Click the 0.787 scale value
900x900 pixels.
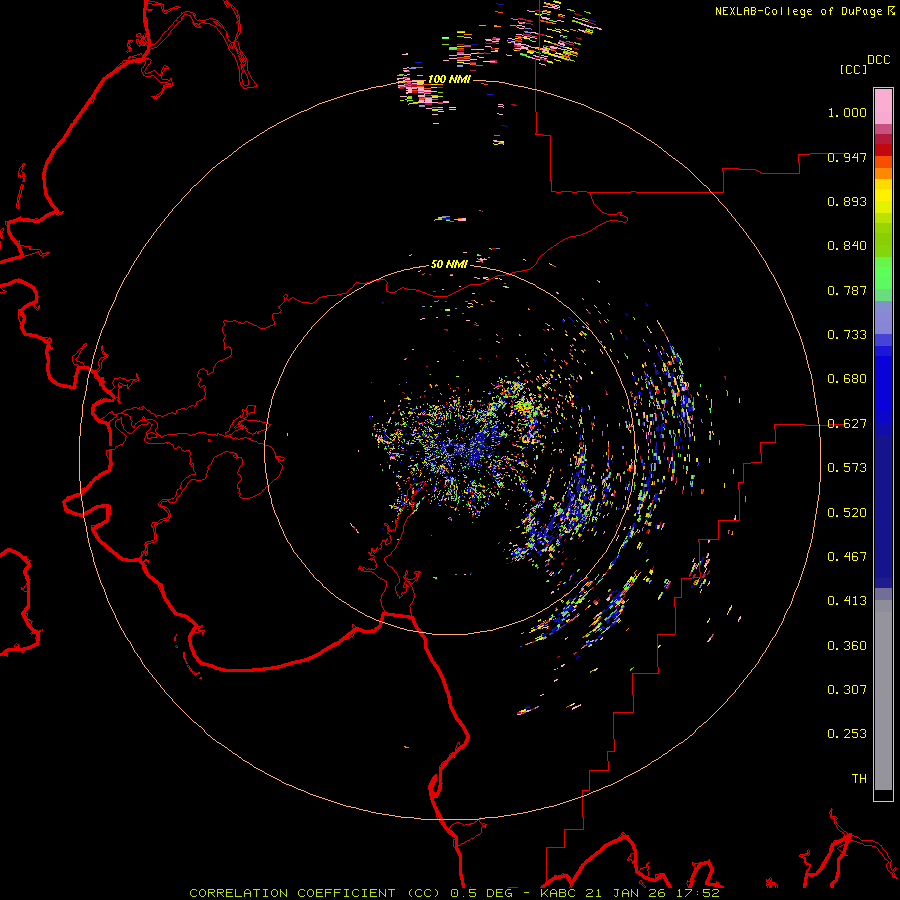point(847,290)
